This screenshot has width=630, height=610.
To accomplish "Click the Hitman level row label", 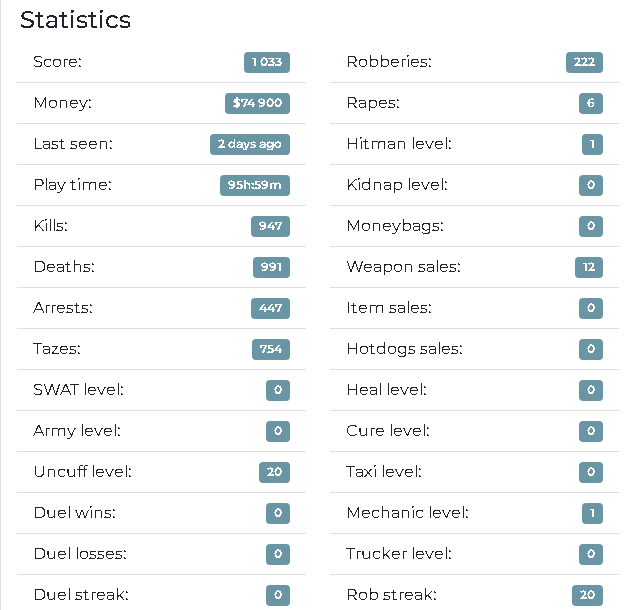I will tap(399, 144).
